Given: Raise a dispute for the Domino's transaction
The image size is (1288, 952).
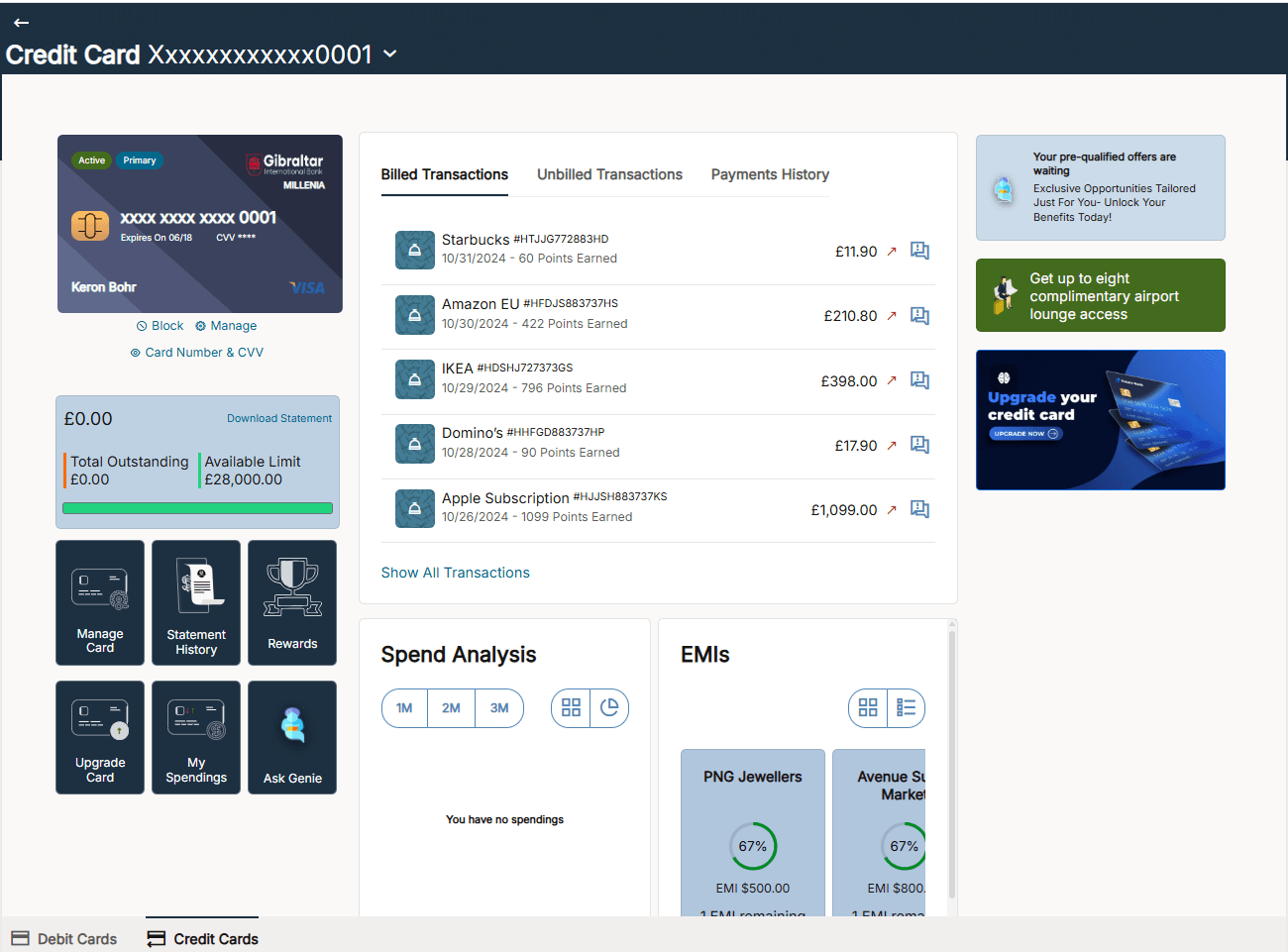Looking at the screenshot, I should pyautogui.click(x=920, y=445).
